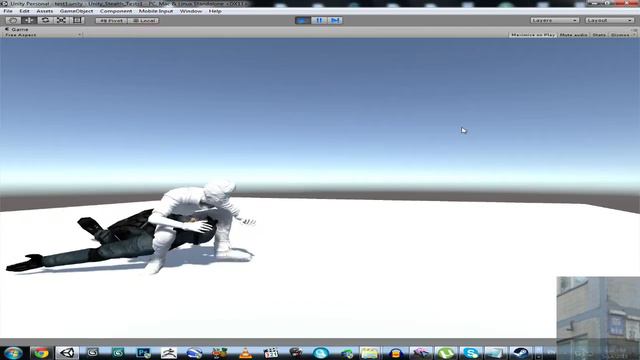Show the Stats overlay
This screenshot has height=360, width=640.
599,35
